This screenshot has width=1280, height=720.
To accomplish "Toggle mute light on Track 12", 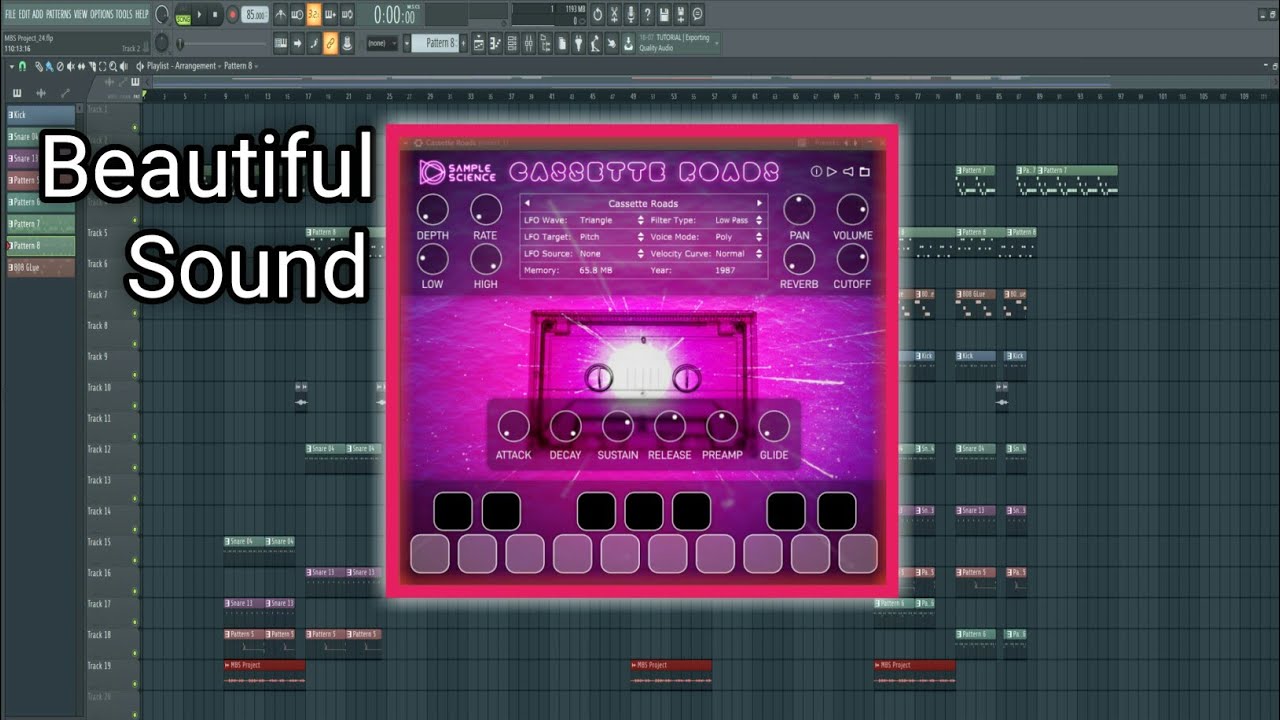I will pos(135,469).
